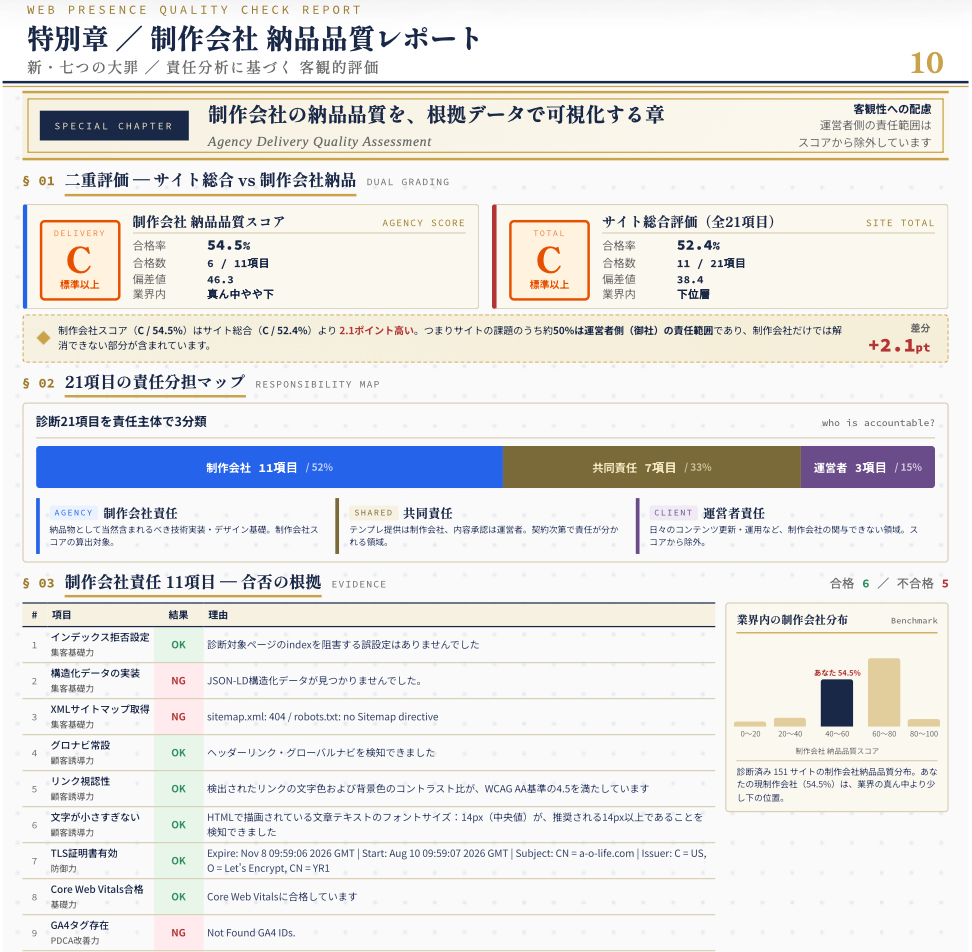Select the brown 共同責任 7項目 bar segment
This screenshot has height=952, width=972.
(652, 467)
